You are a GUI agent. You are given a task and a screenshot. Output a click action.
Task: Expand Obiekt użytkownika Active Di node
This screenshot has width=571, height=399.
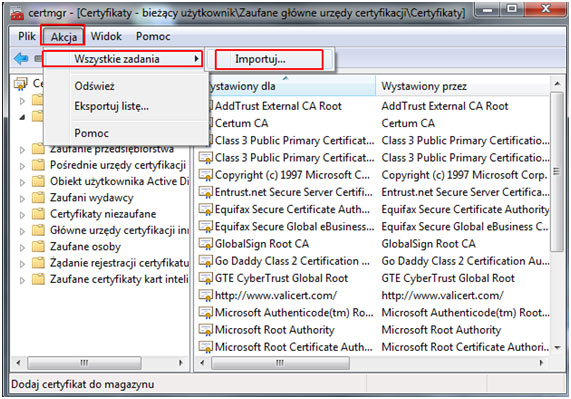(22, 182)
